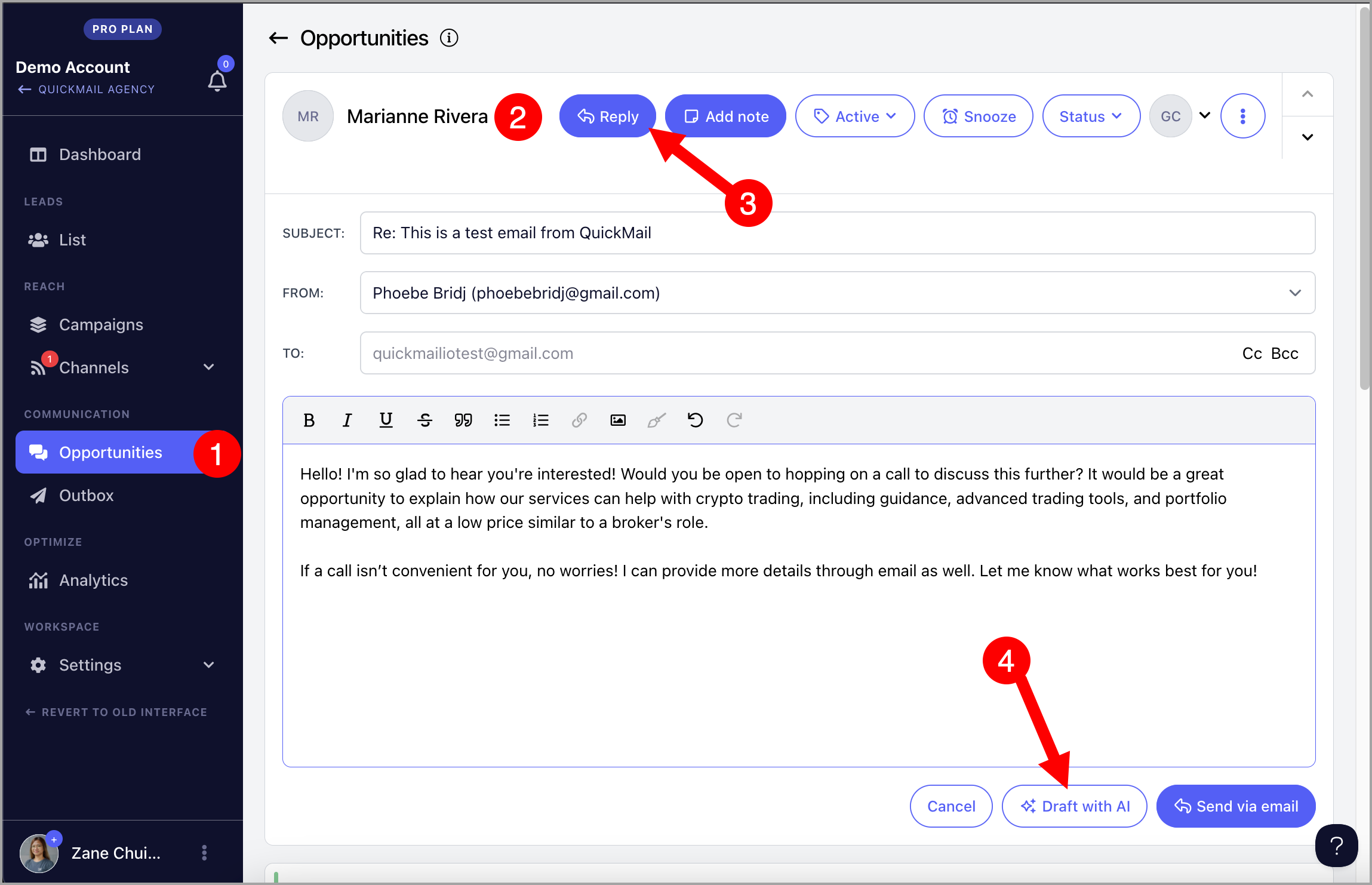Send the reply via email
This screenshot has height=885, width=1372.
point(1236,806)
